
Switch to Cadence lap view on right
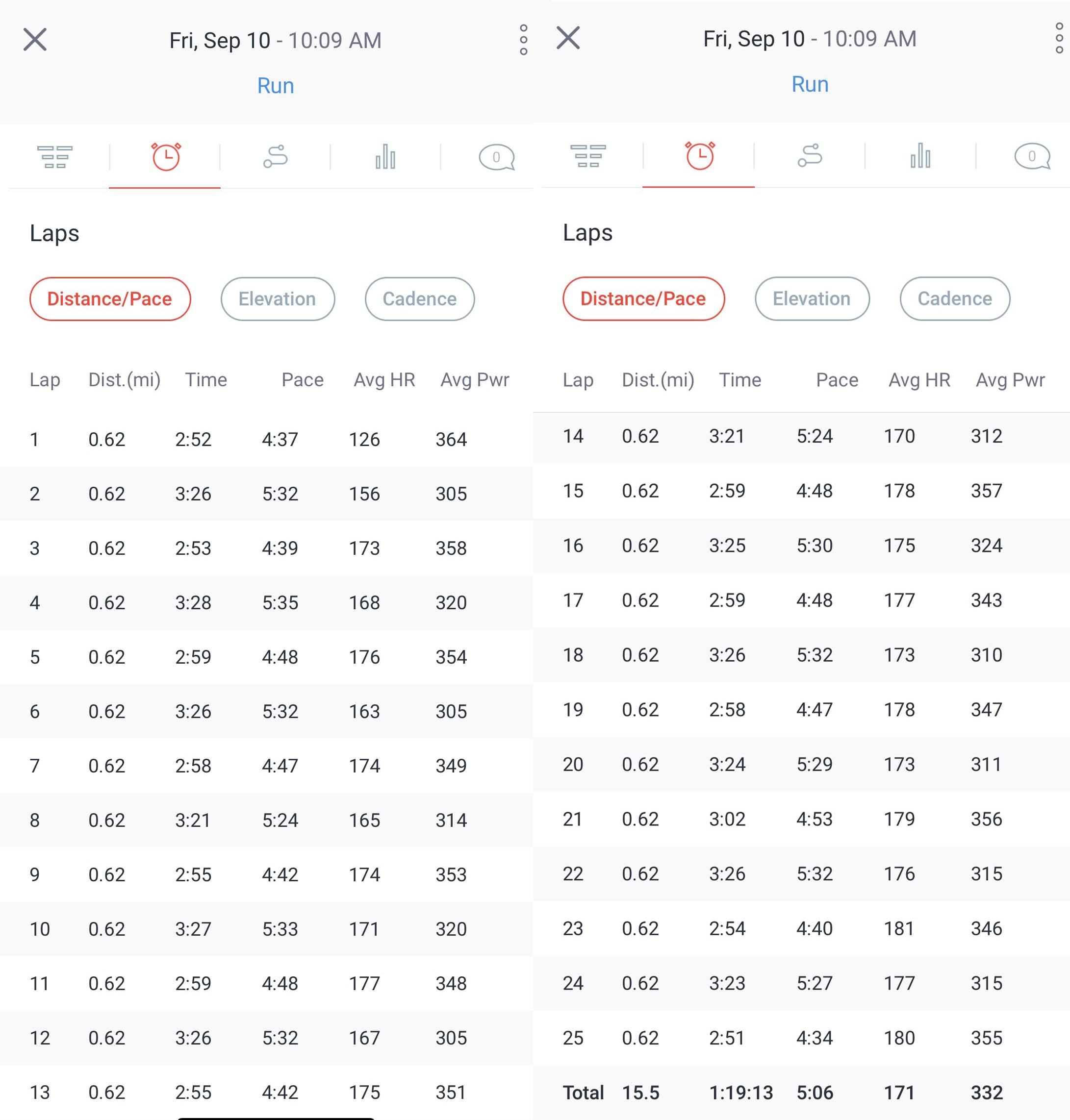tap(954, 299)
